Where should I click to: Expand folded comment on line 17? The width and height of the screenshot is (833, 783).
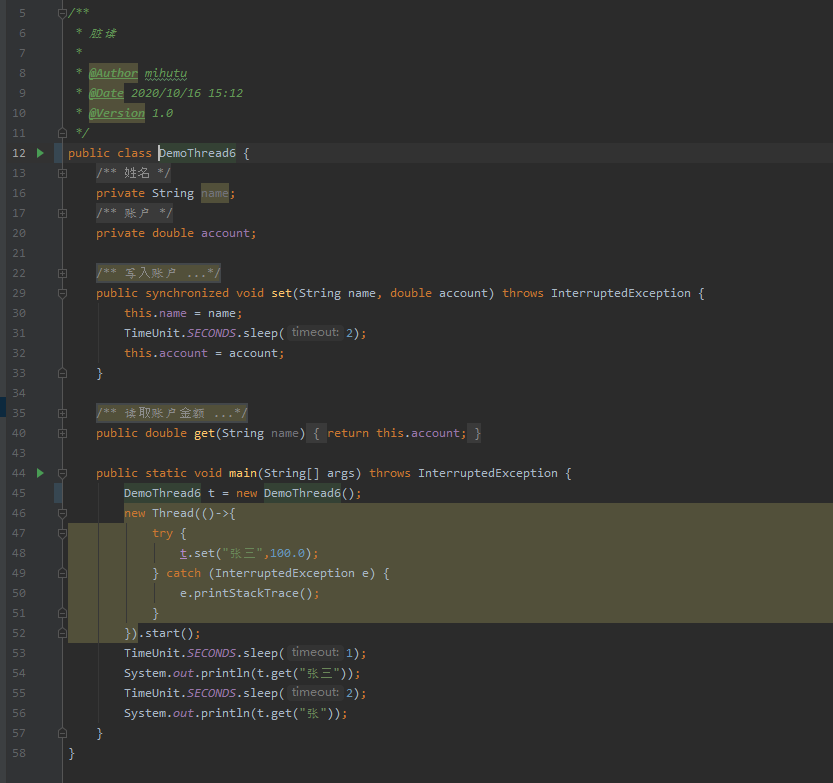[x=62, y=213]
